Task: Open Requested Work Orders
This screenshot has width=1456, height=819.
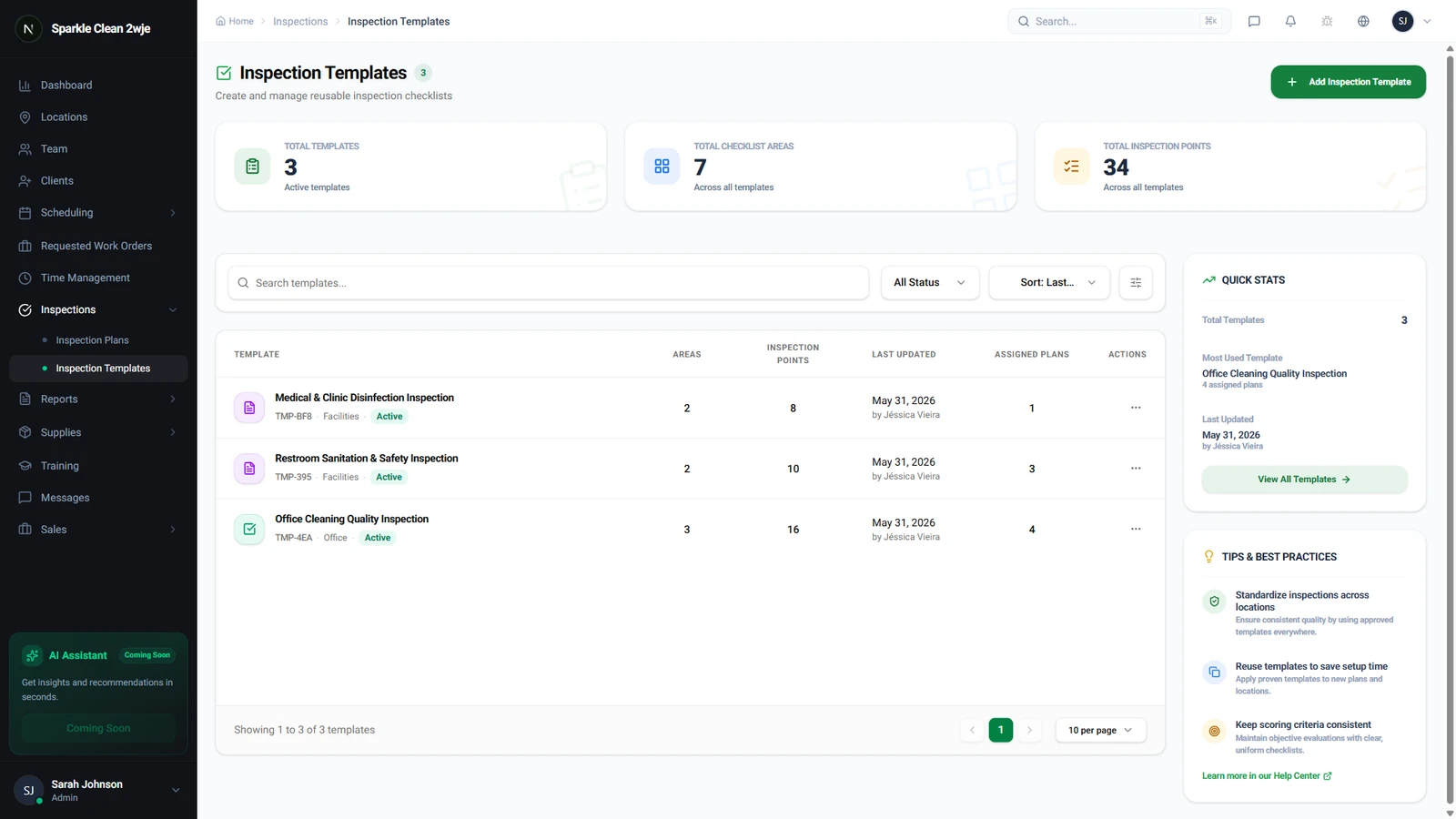Action: point(98,246)
